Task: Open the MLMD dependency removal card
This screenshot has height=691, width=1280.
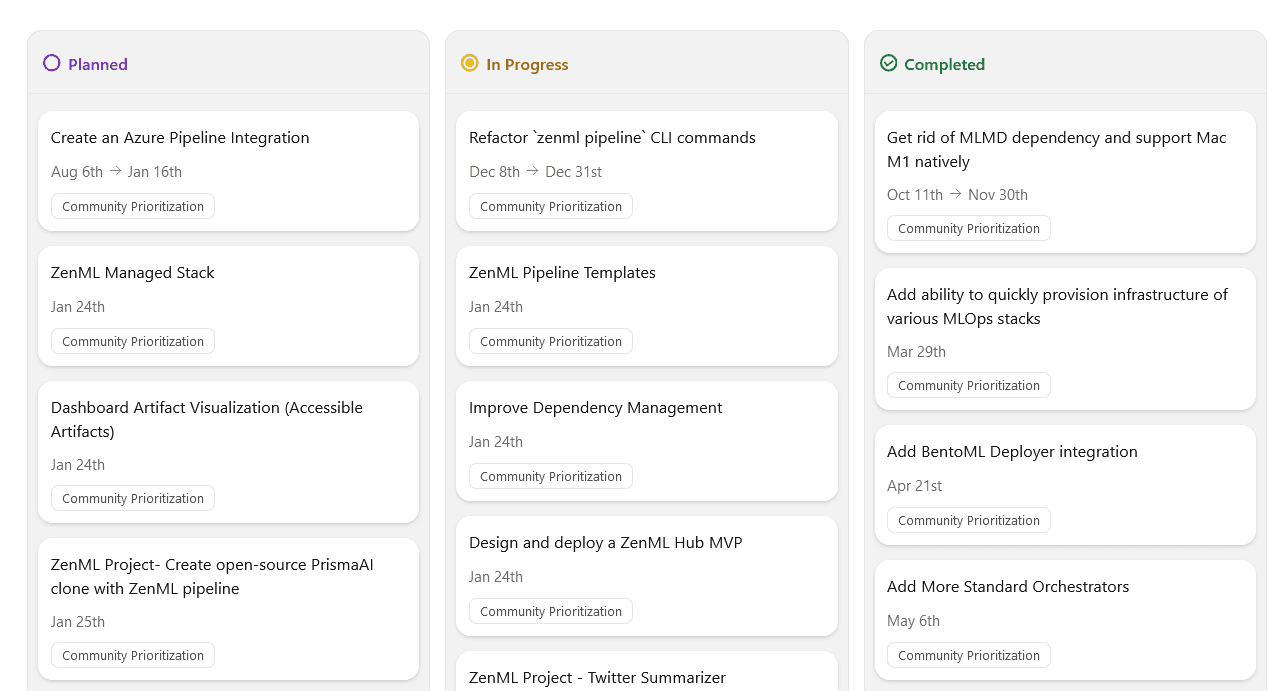Action: point(1056,149)
